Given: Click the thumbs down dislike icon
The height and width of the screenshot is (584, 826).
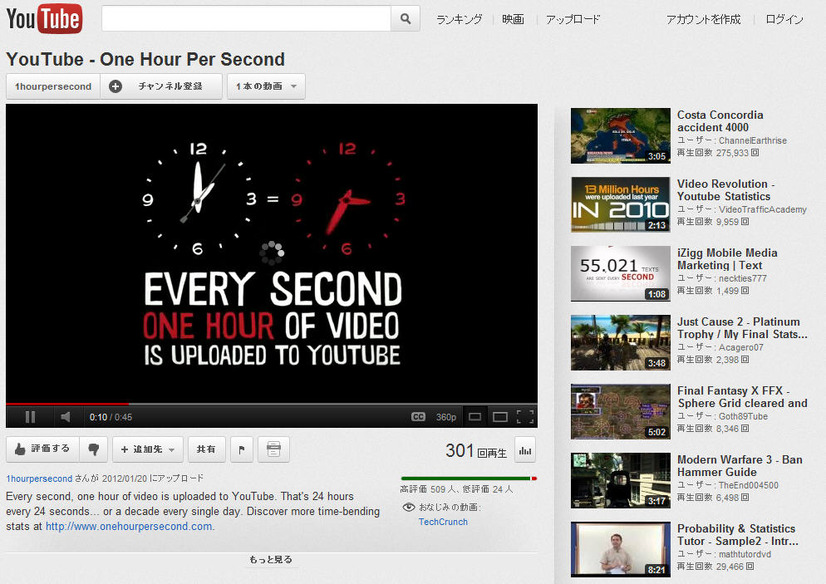Looking at the screenshot, I should (93, 450).
